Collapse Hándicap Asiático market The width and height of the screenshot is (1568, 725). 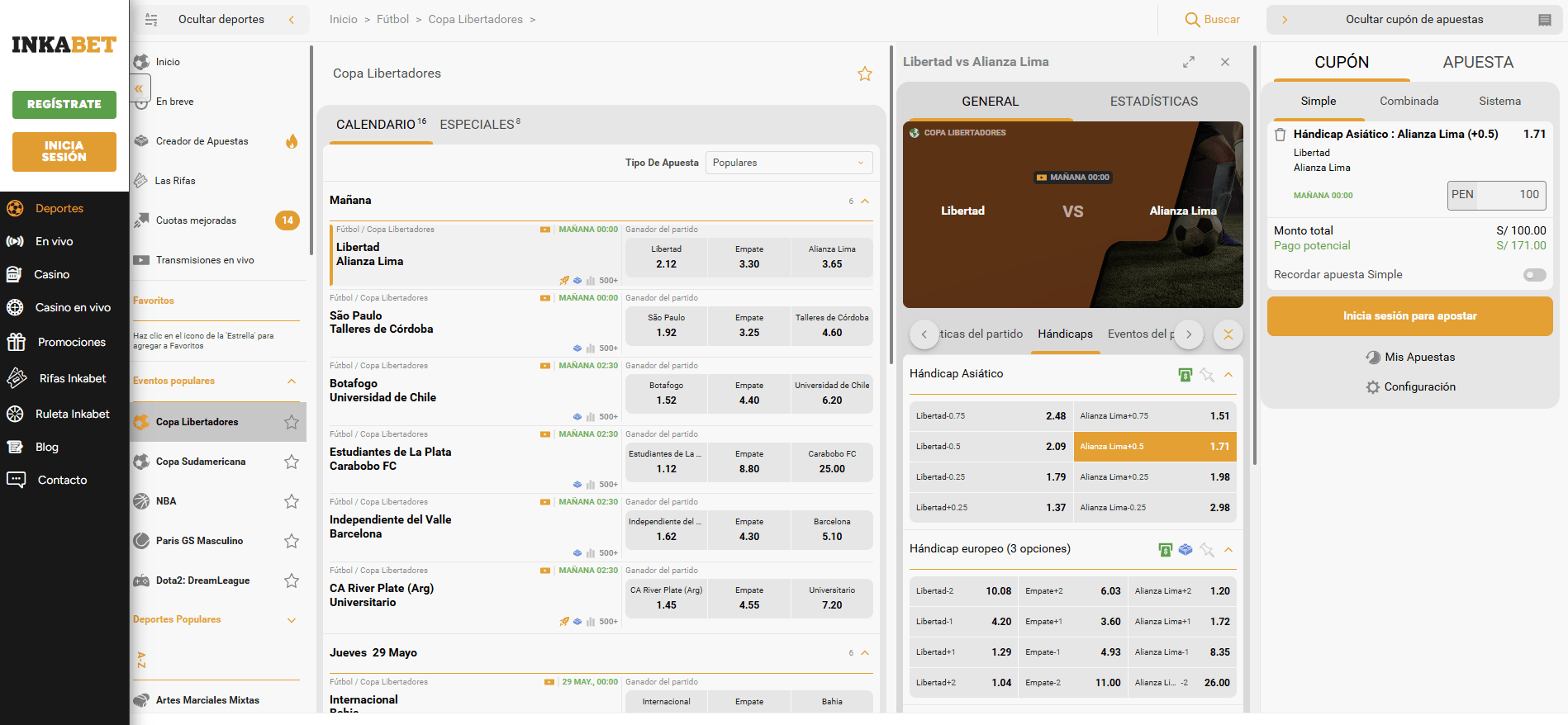pos(1228,375)
